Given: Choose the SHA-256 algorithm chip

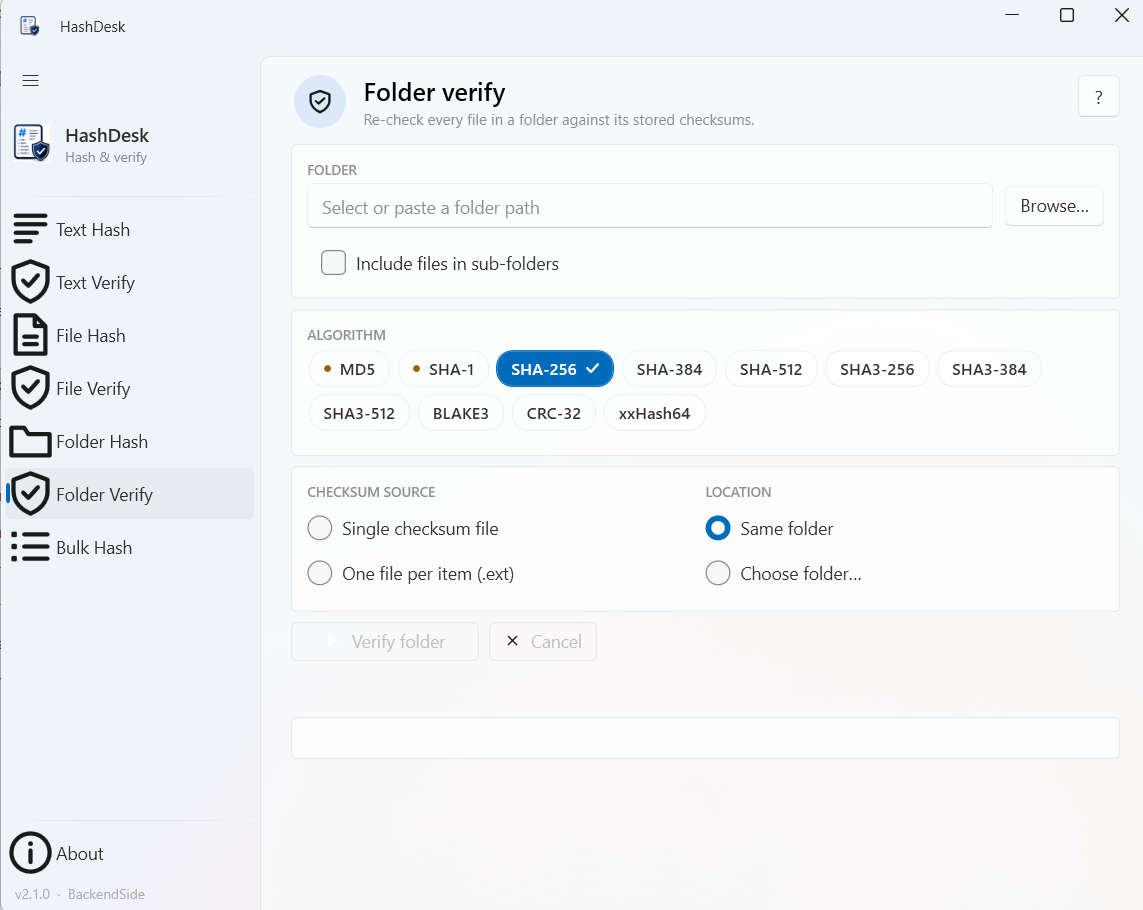Looking at the screenshot, I should 555,369.
